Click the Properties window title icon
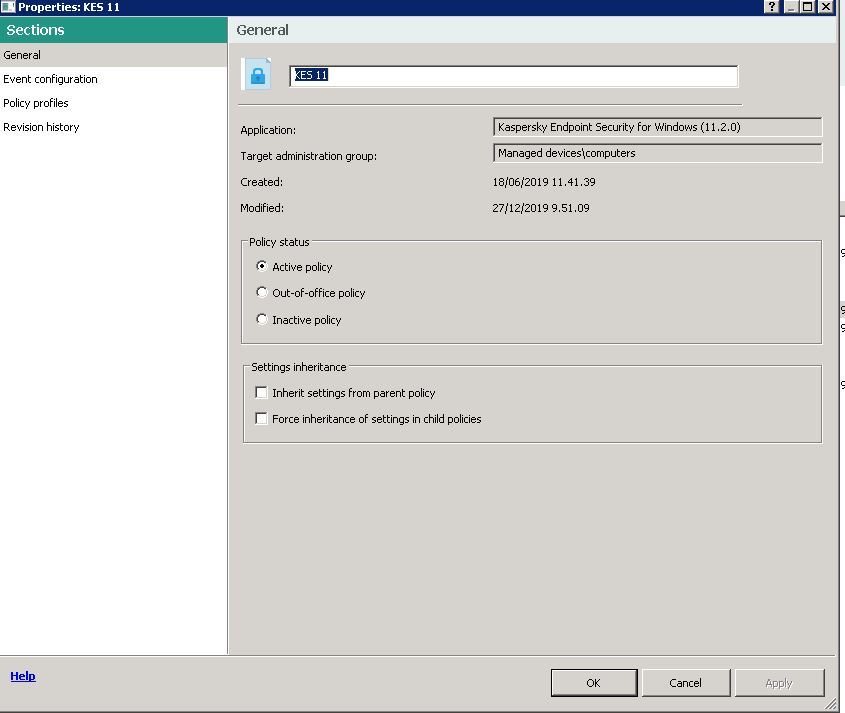Screen dimensions: 845x713 tap(8, 7)
